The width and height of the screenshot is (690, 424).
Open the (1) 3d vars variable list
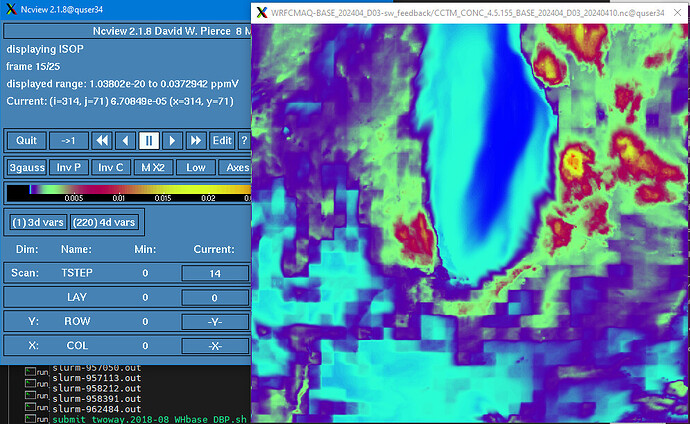(36, 221)
